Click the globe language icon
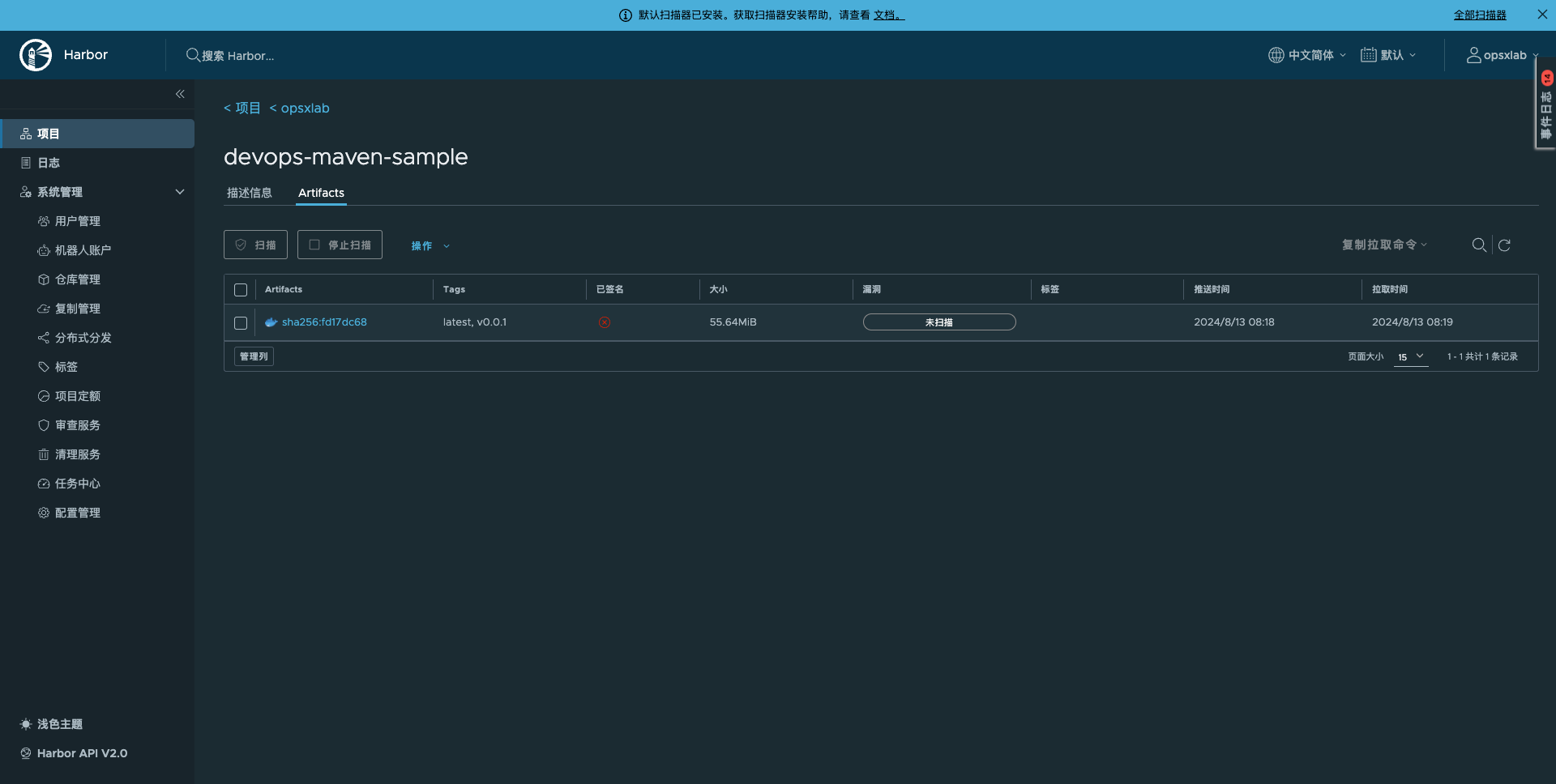The image size is (1556, 784). [1276, 55]
